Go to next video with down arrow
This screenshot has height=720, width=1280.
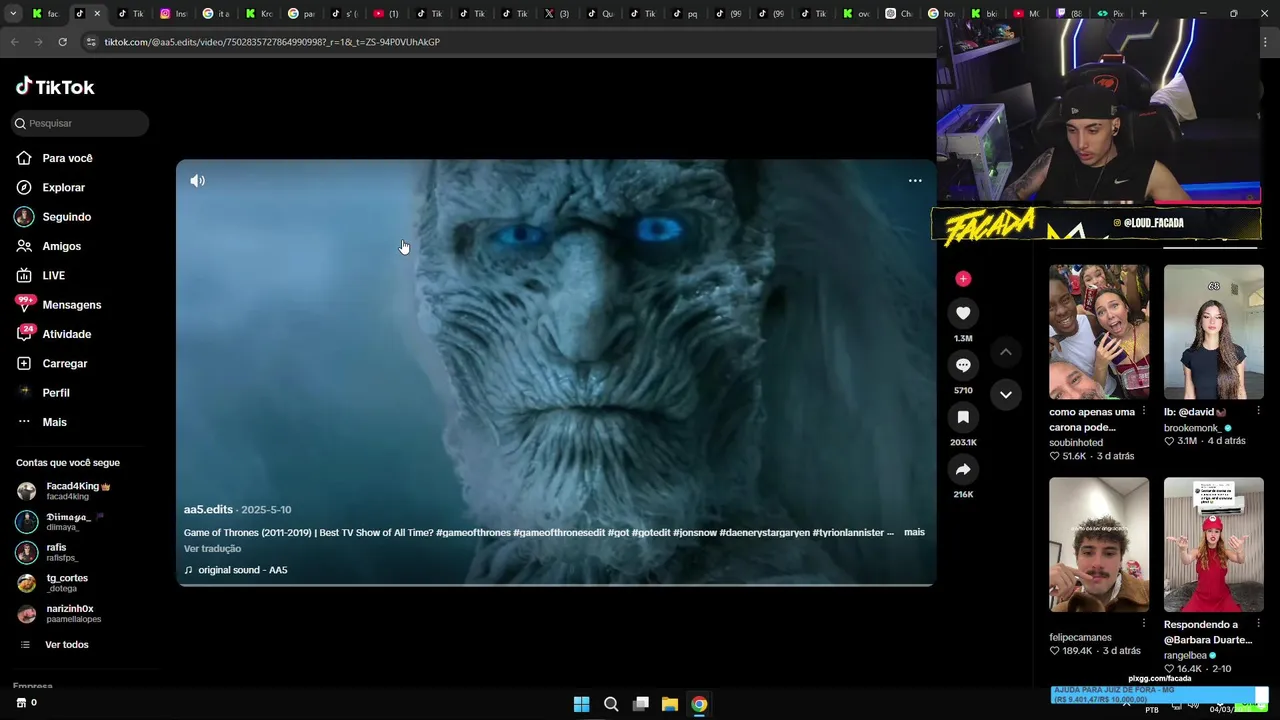coord(1006,395)
